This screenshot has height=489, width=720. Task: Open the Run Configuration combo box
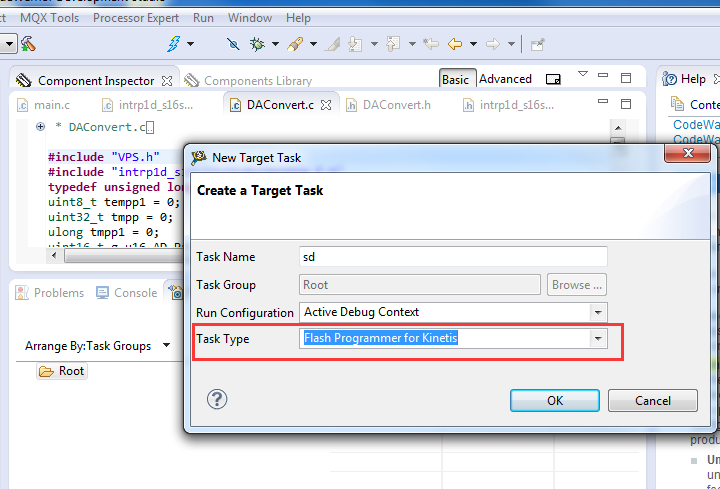coord(453,312)
